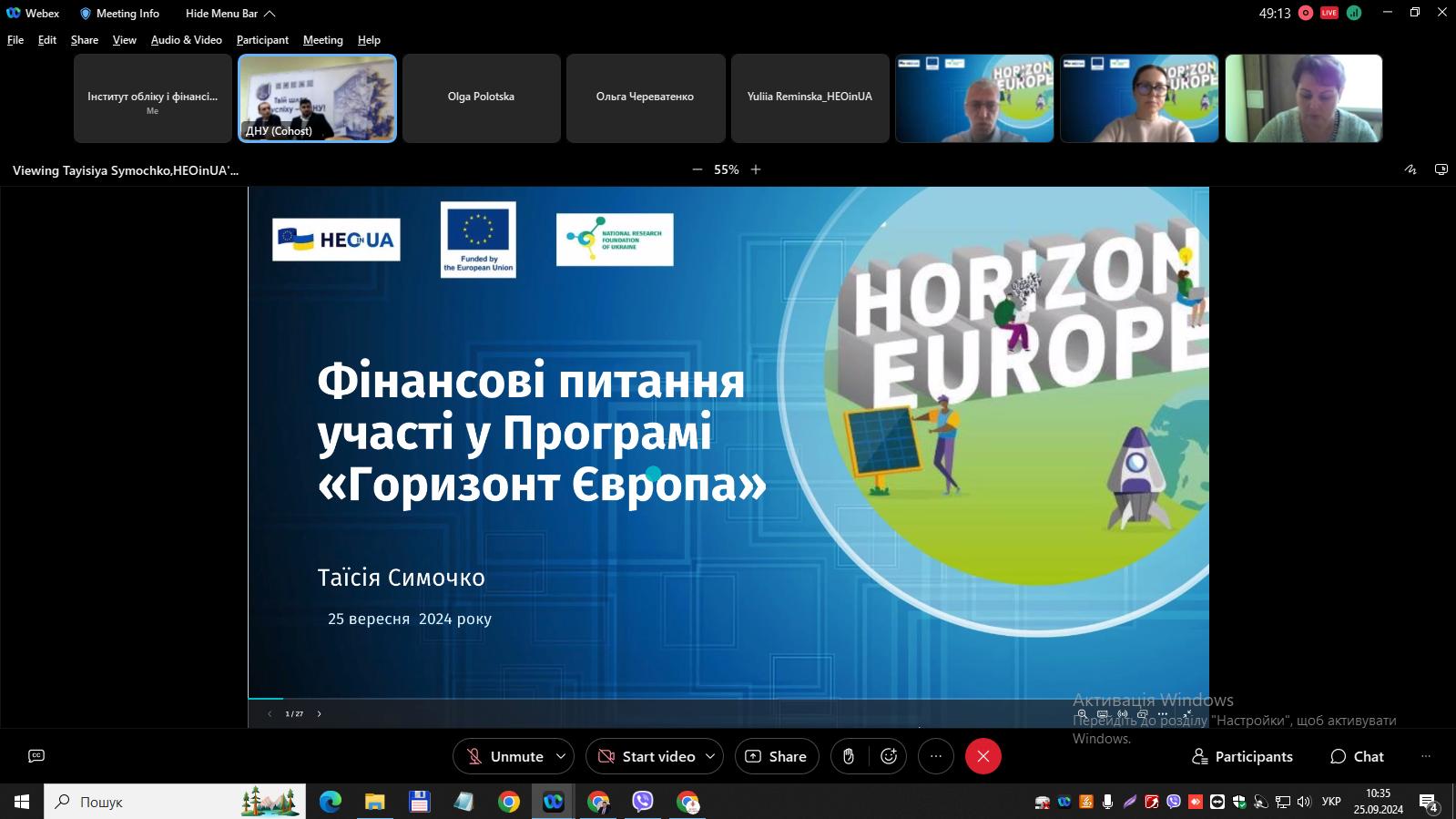Open the slide more options dots
This screenshot has width=1456, height=819.
[x=1162, y=714]
